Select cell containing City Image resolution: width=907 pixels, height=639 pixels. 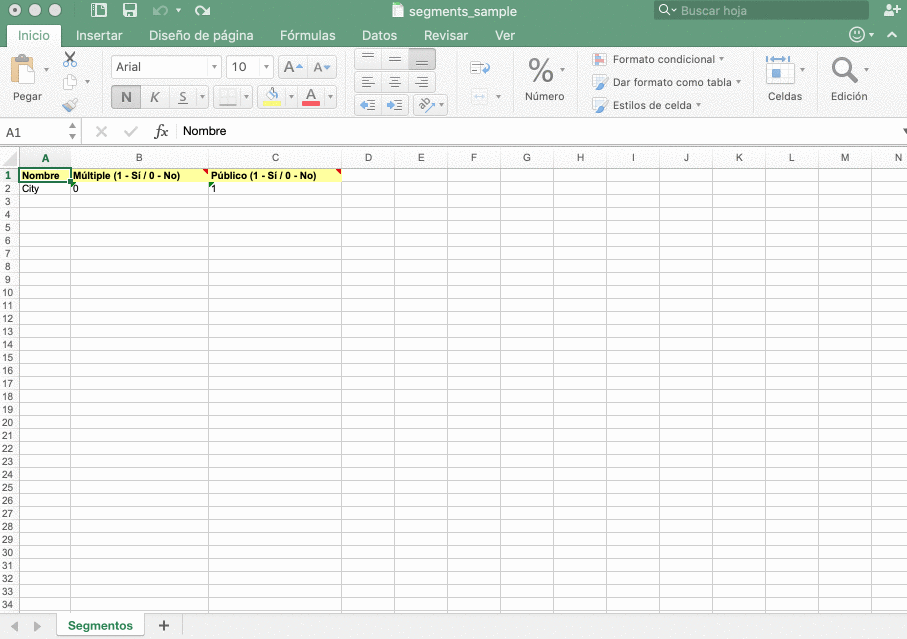[x=45, y=189]
